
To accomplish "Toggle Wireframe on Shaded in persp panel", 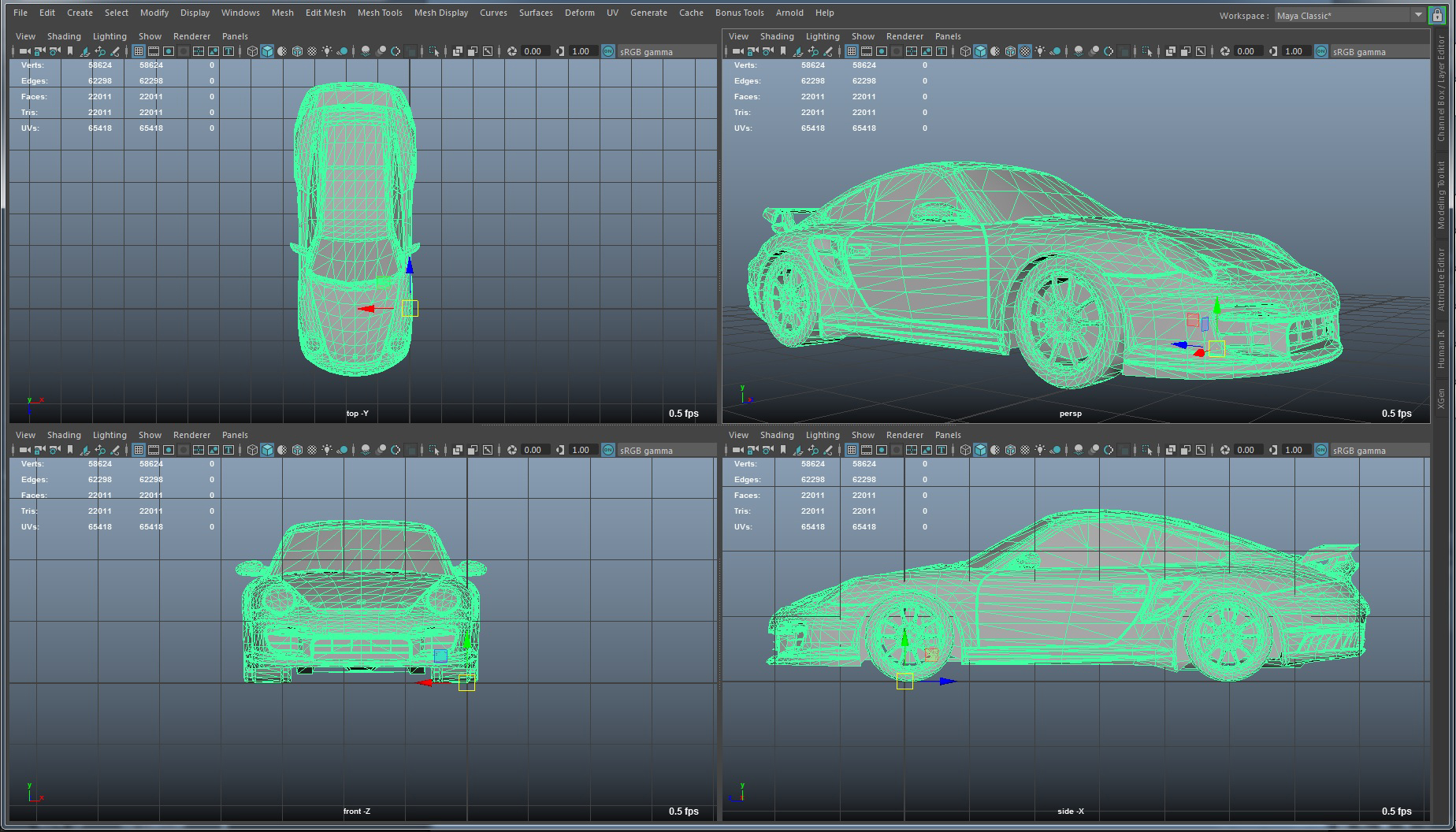I will [x=1010, y=51].
